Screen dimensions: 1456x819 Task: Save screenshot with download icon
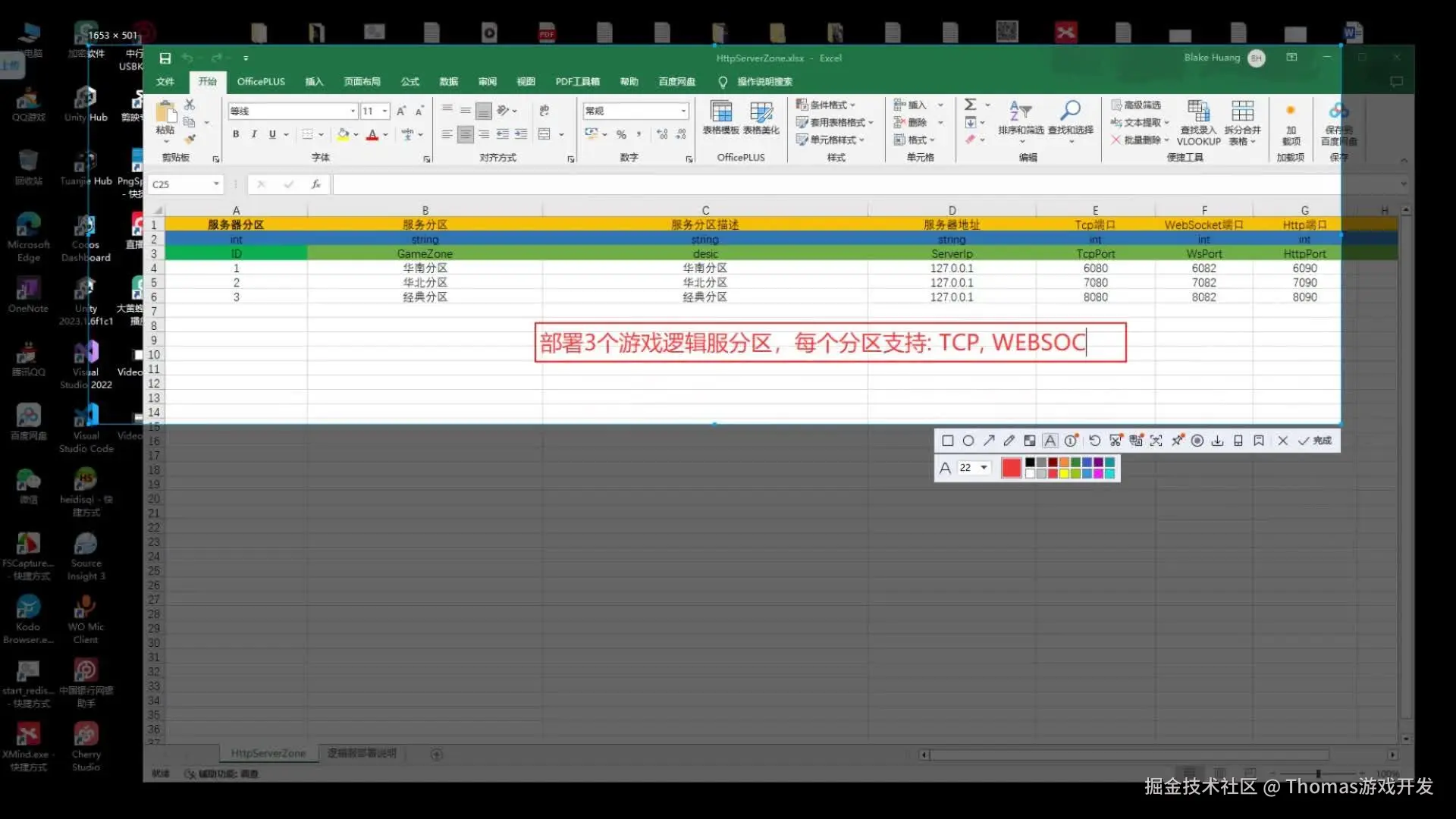pyautogui.click(x=1217, y=441)
